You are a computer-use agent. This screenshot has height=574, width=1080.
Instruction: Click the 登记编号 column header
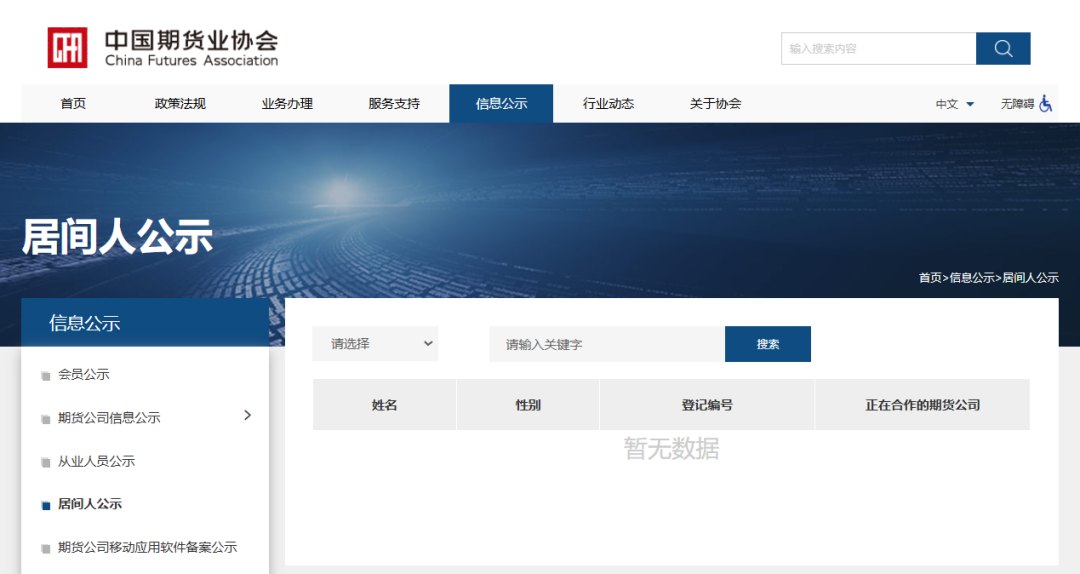click(707, 404)
